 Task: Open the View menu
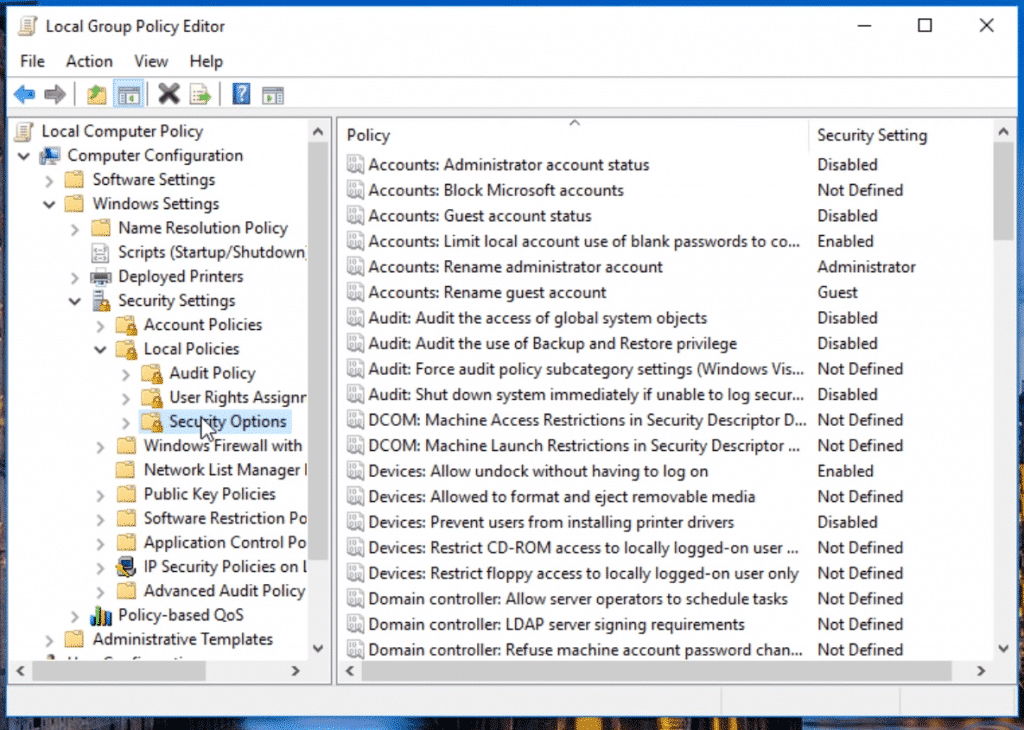coord(151,61)
